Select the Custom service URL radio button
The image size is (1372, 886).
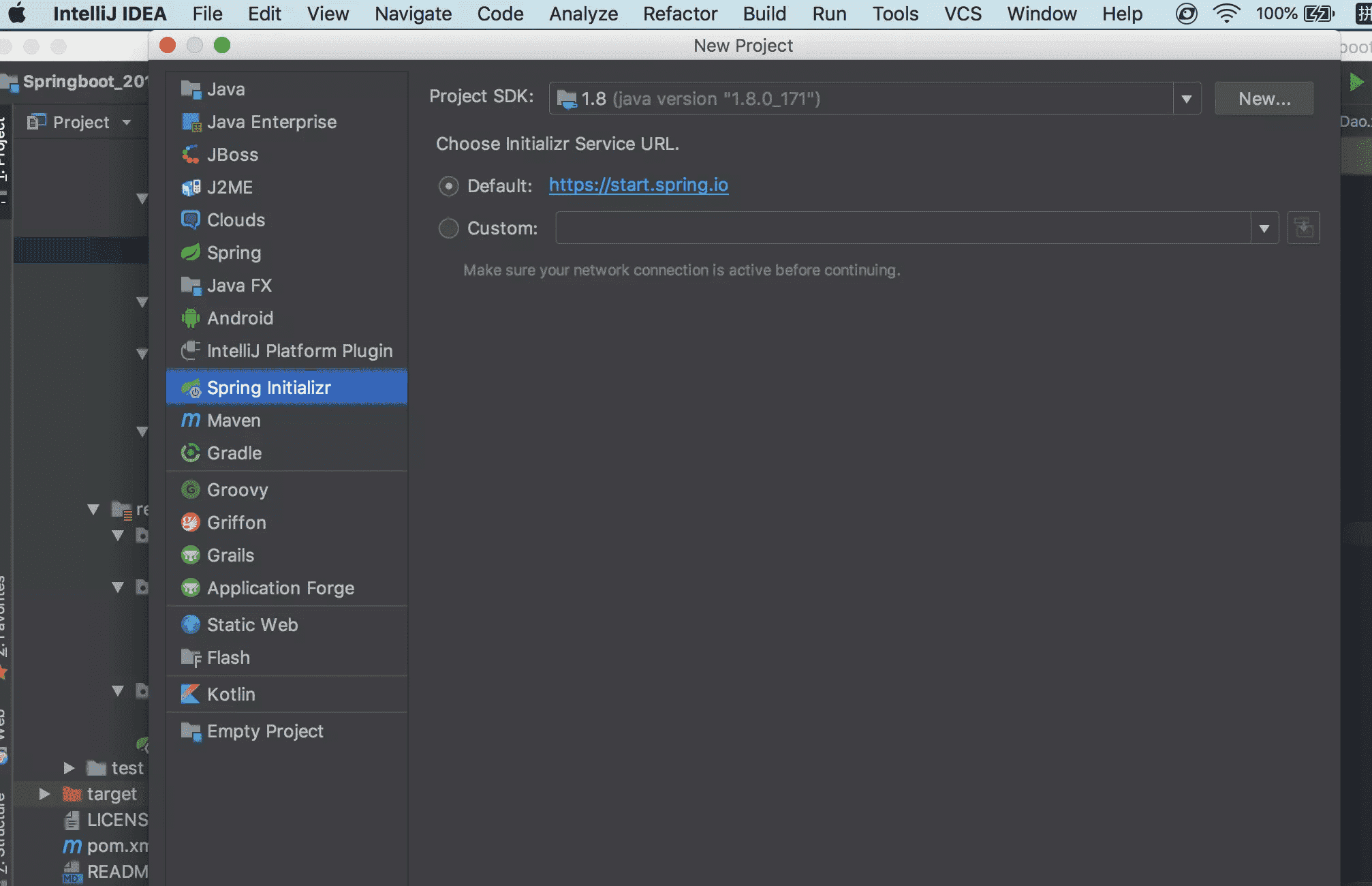448,228
